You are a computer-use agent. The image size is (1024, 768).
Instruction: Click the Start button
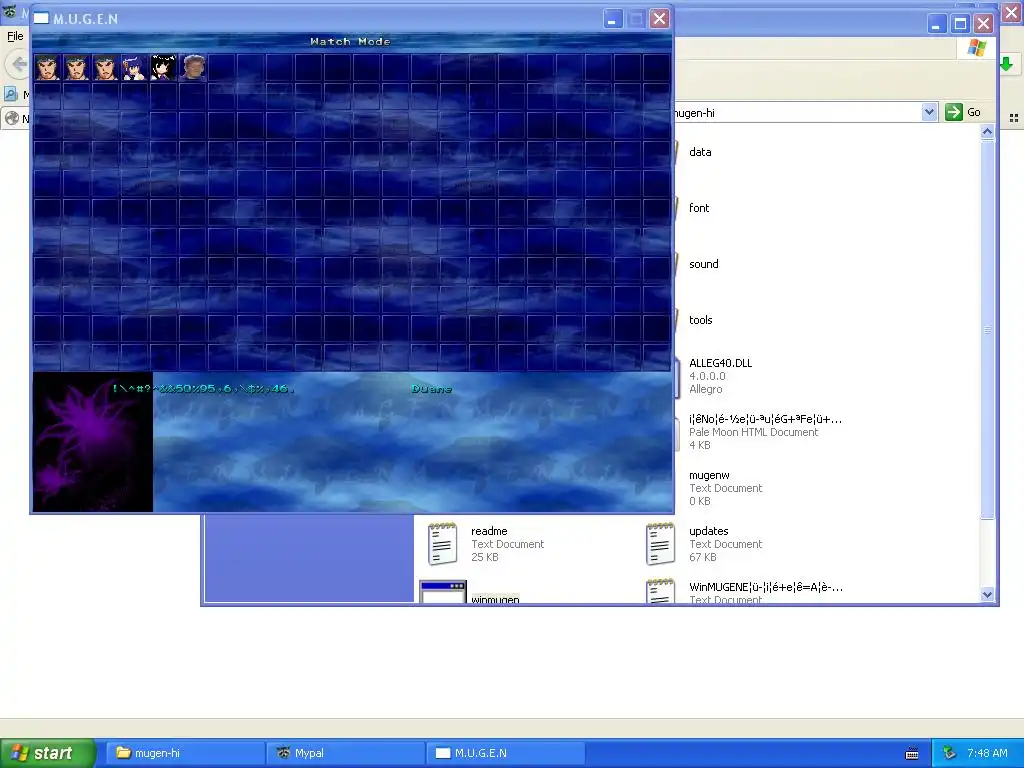(x=48, y=753)
